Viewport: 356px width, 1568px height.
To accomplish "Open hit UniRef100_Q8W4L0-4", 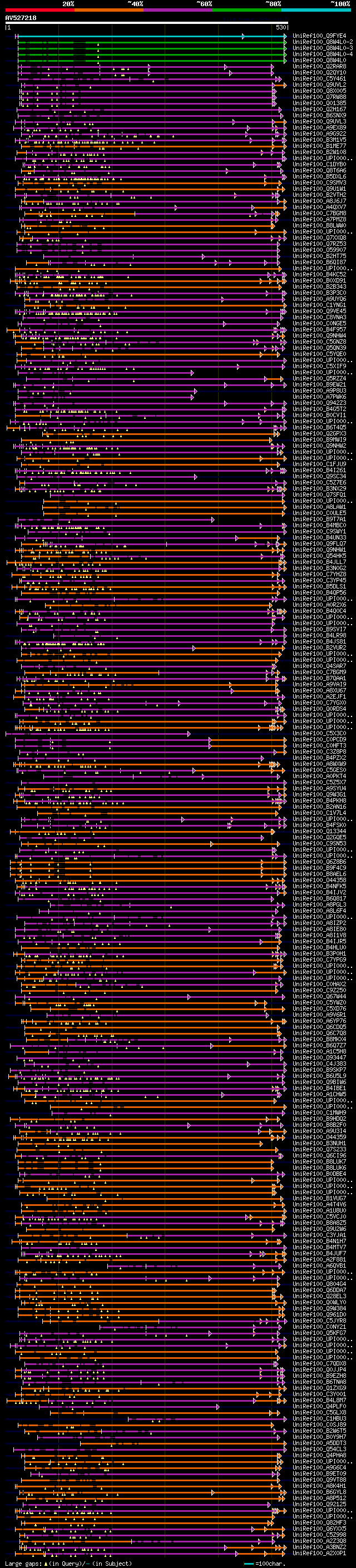I will [323, 55].
